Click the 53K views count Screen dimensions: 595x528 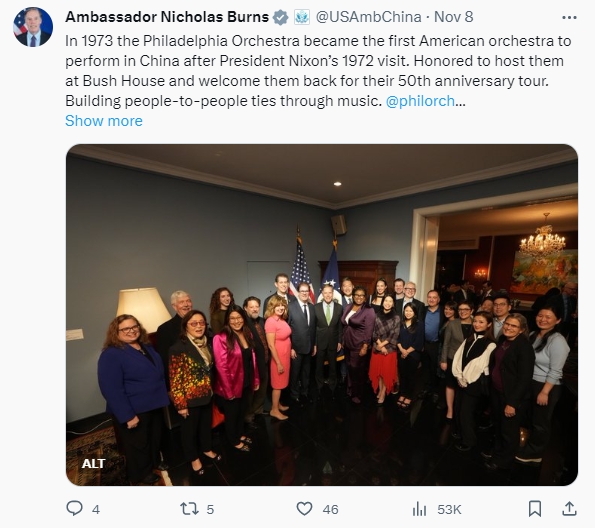tap(449, 509)
